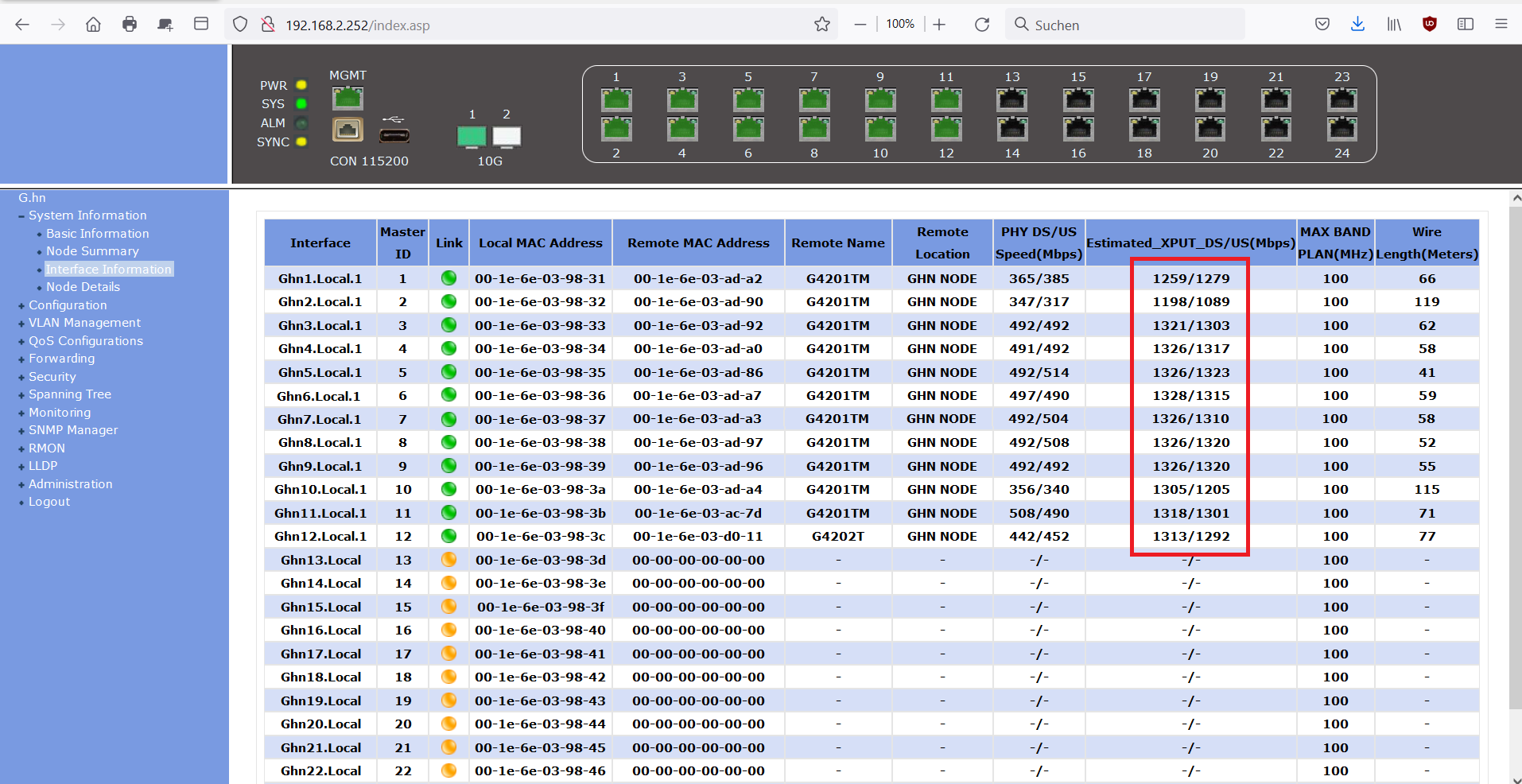This screenshot has width=1522, height=784.
Task: Click the USB port icon
Action: click(394, 135)
